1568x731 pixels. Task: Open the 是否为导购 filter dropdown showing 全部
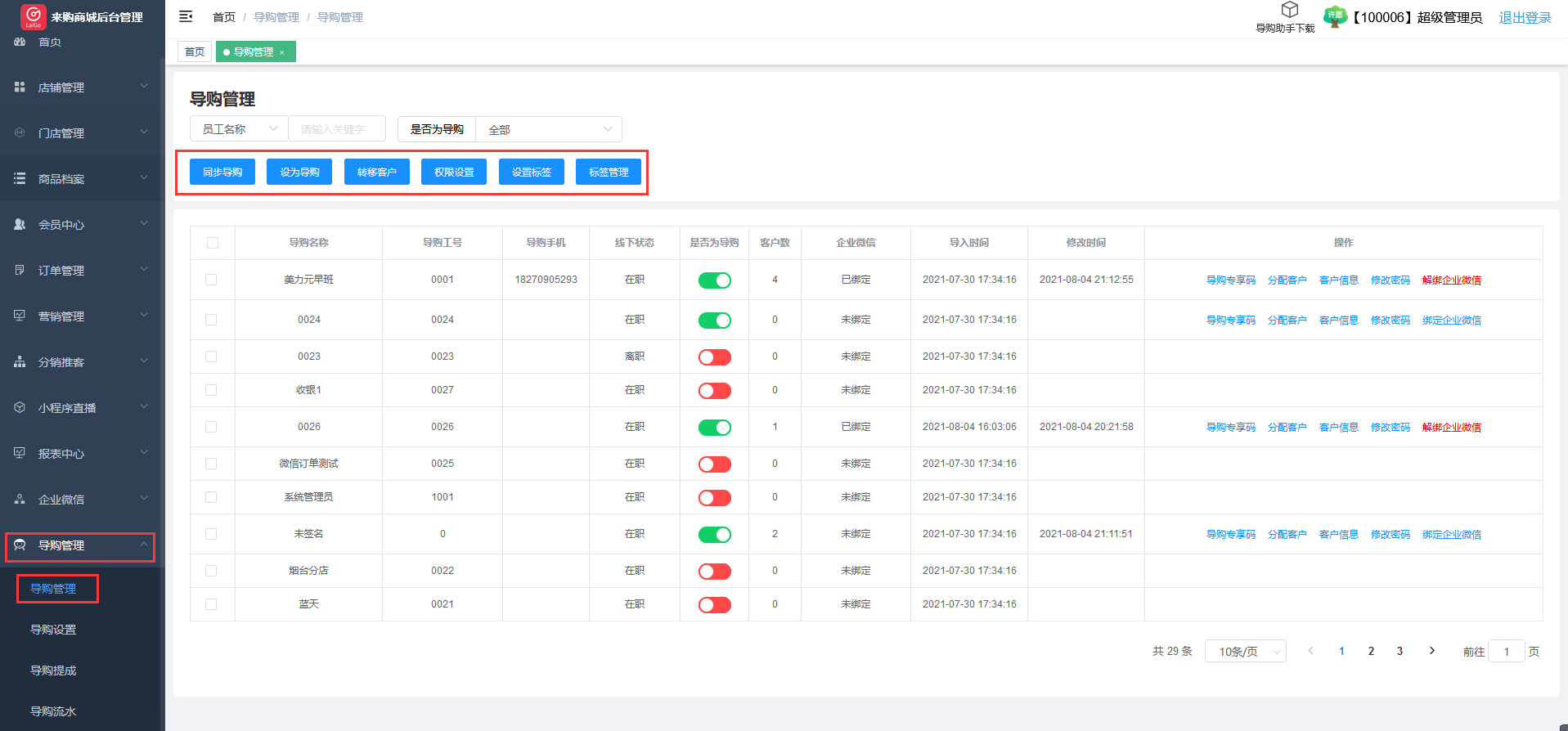[548, 129]
